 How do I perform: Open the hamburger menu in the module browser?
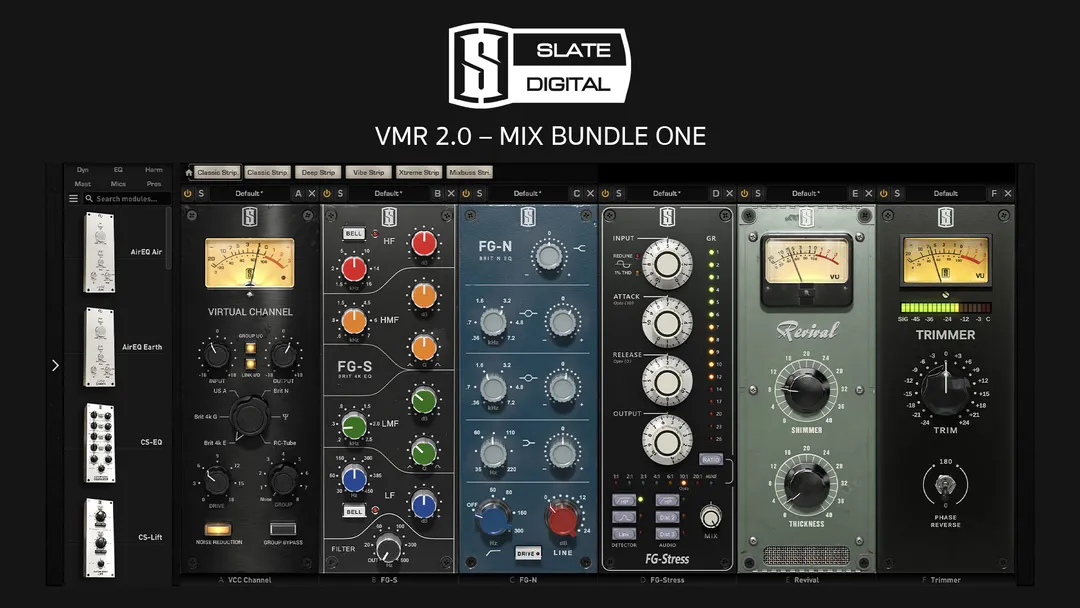[x=74, y=197]
